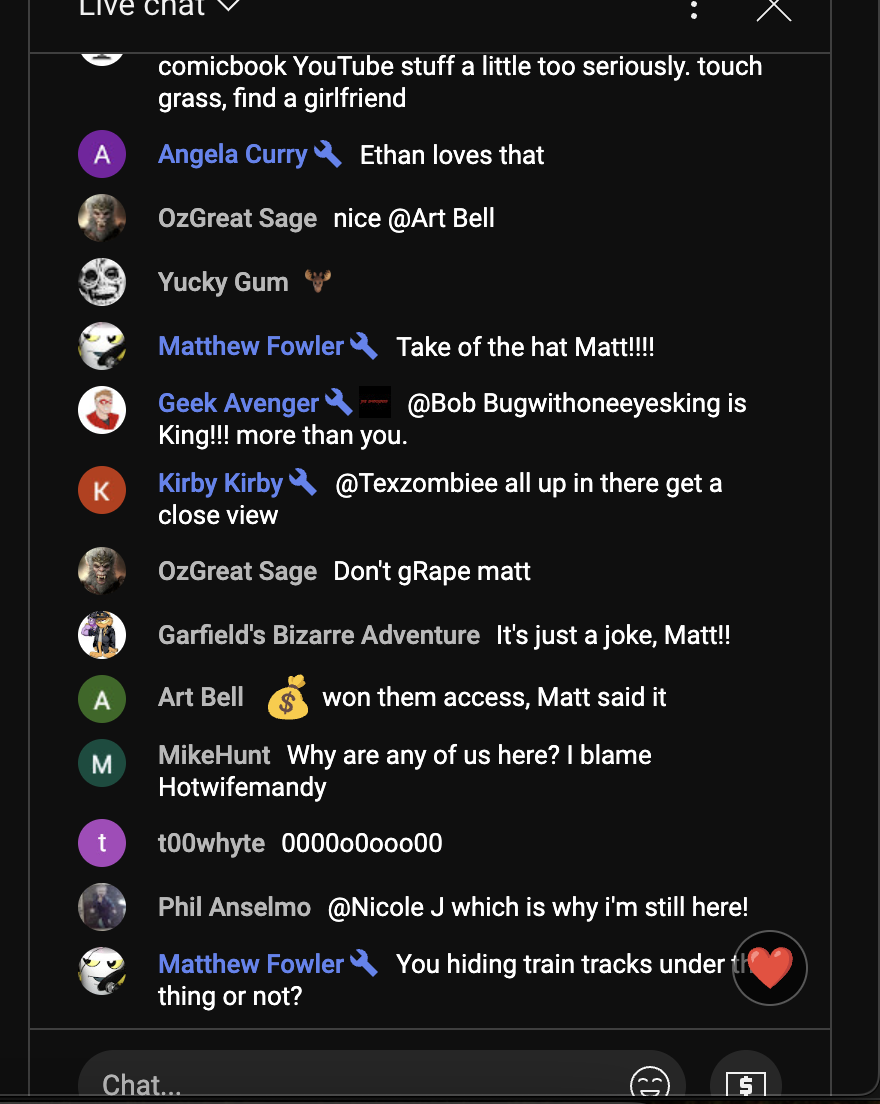This screenshot has width=880, height=1104.
Task: Click Angela Curry's purple avatar
Action: pyautogui.click(x=102, y=154)
